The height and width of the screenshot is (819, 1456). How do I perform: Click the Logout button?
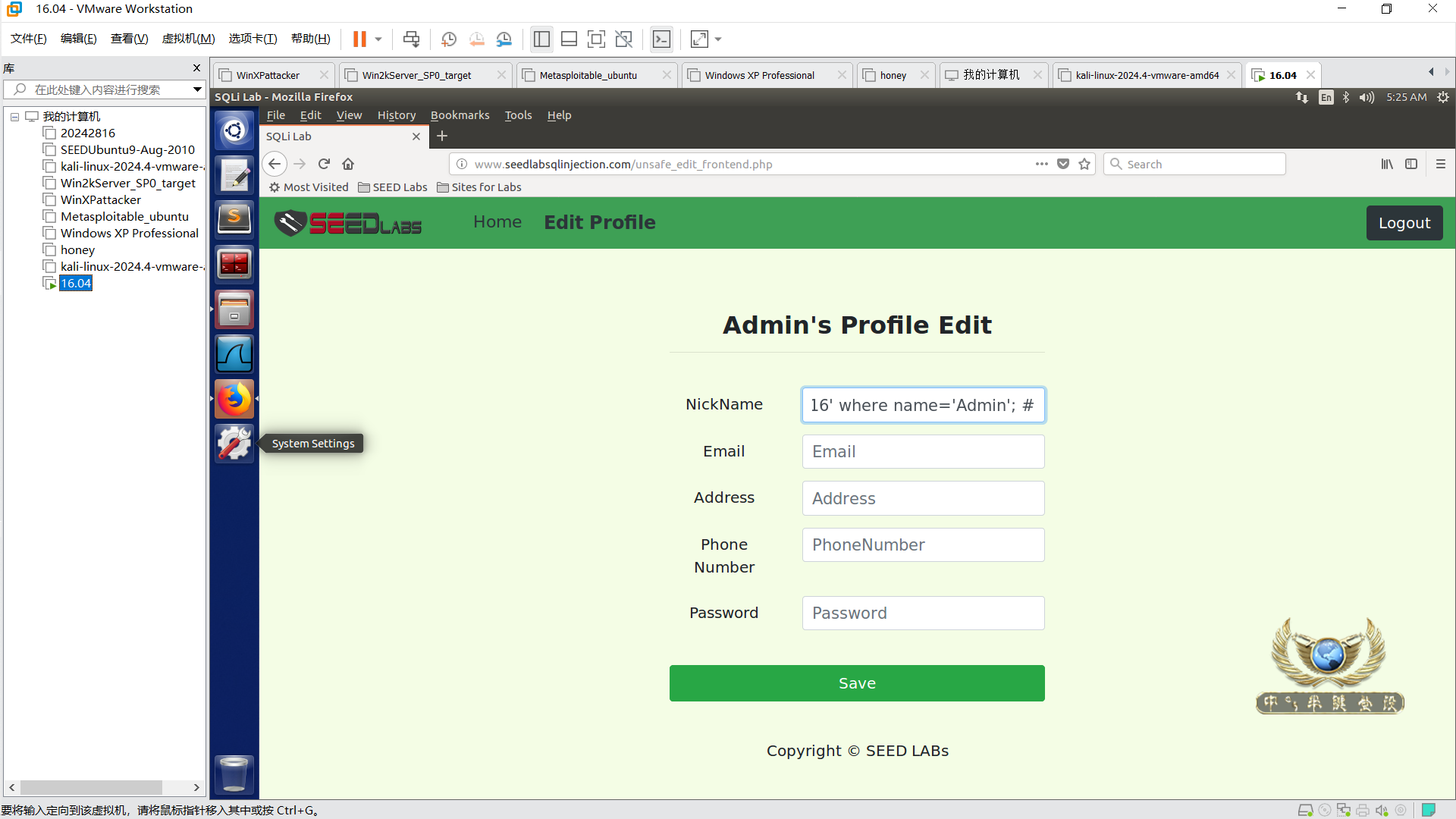[x=1404, y=223]
